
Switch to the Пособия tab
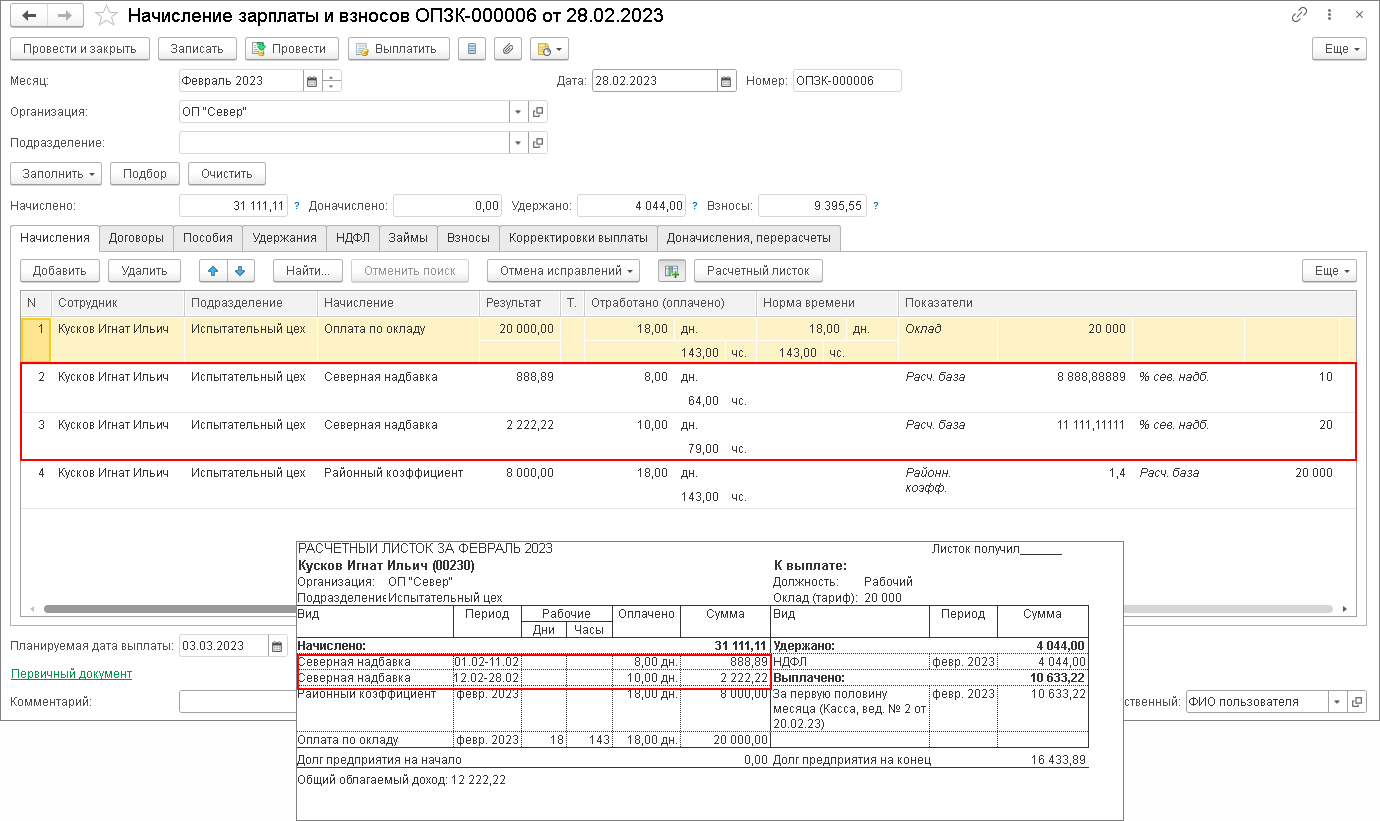click(208, 238)
